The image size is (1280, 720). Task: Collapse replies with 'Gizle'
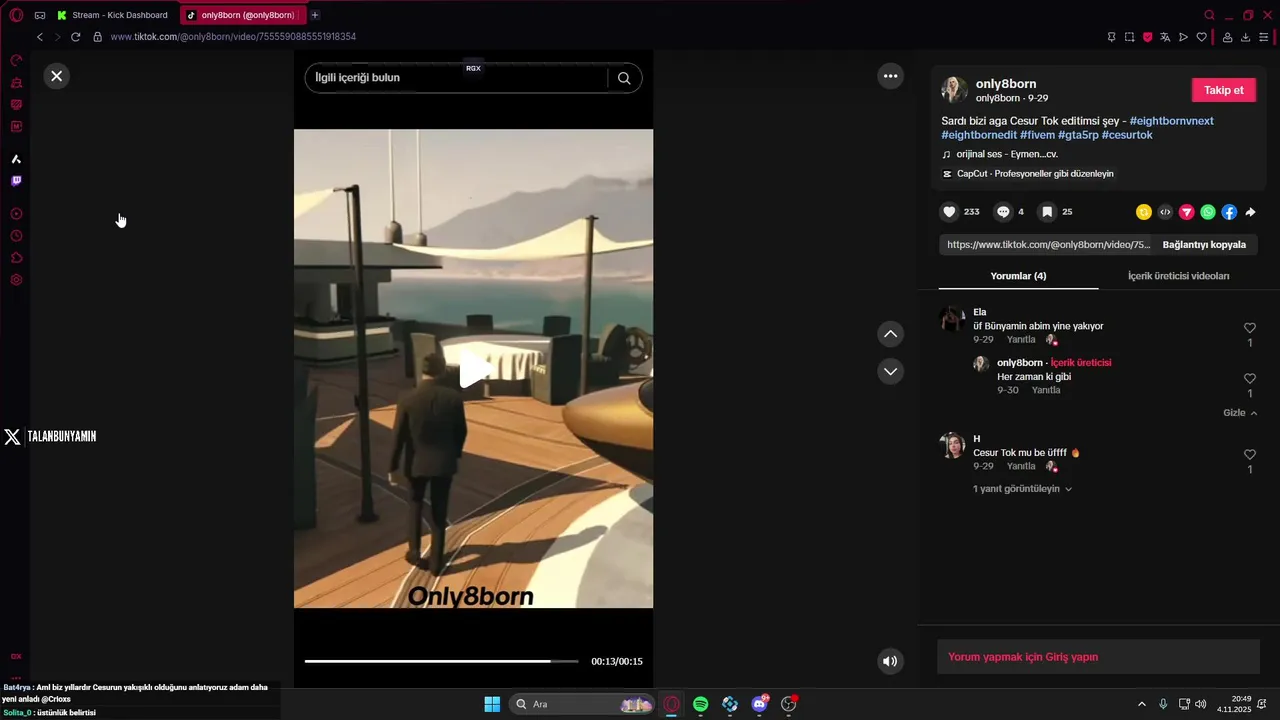point(1240,413)
